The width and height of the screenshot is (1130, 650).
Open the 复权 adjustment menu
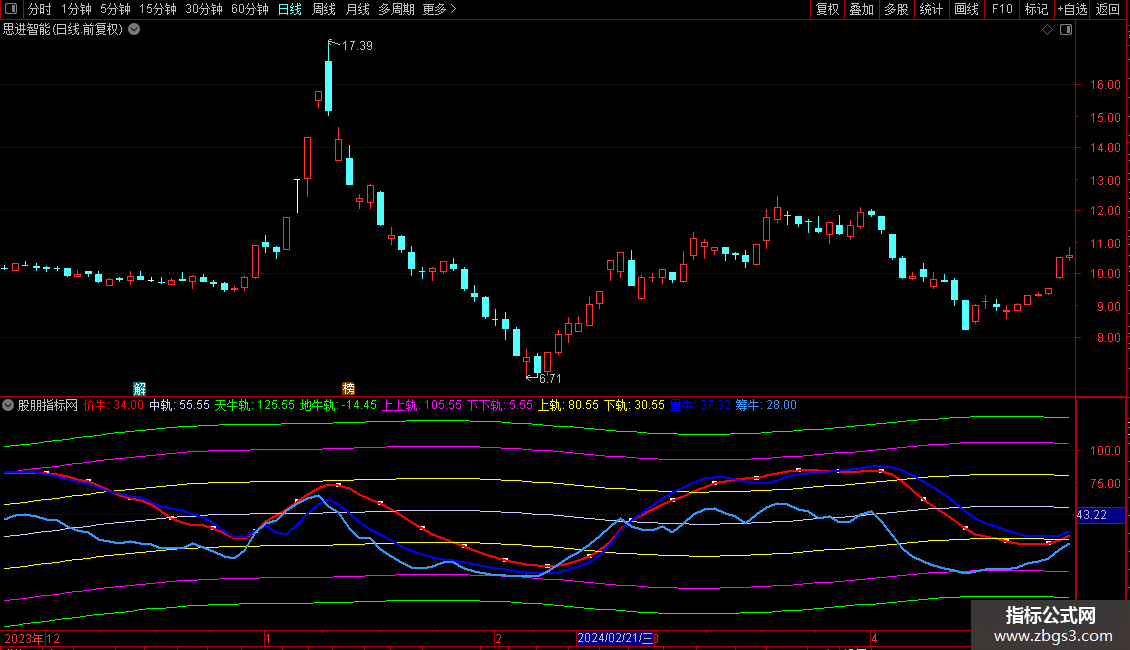(827, 10)
